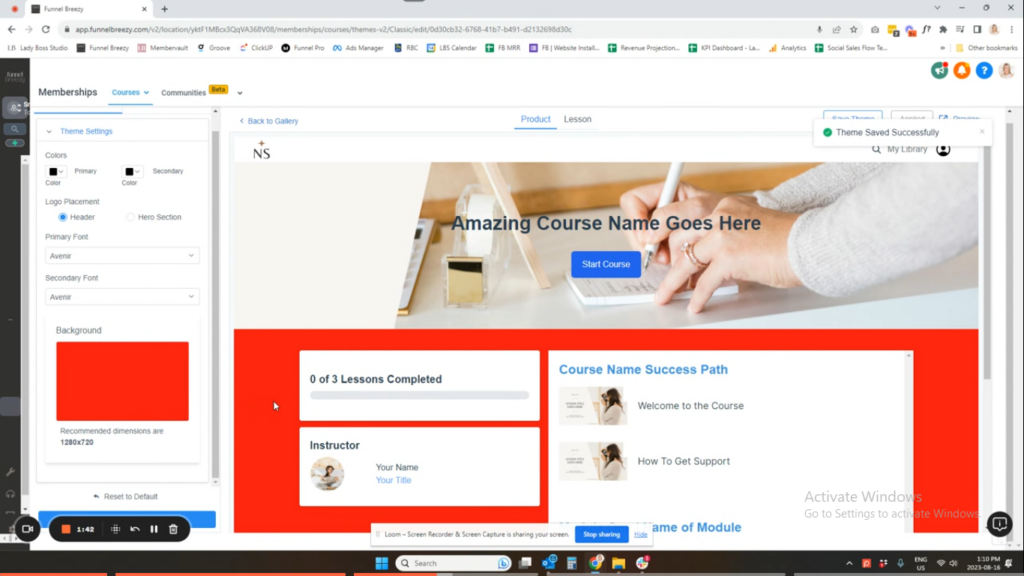Screen dimensions: 1024x576
Task: Pause the Loom recording
Action: (x=154, y=529)
